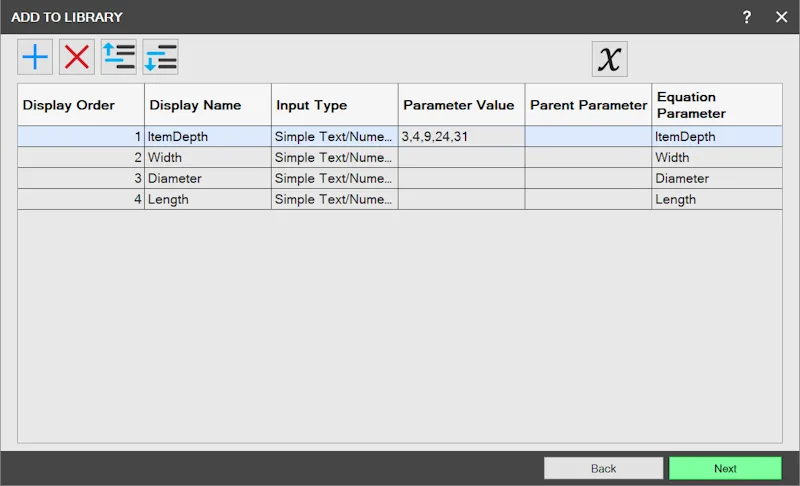The height and width of the screenshot is (486, 800).
Task: Open the Input Type dropdown for ItemDepth row
Action: point(335,137)
